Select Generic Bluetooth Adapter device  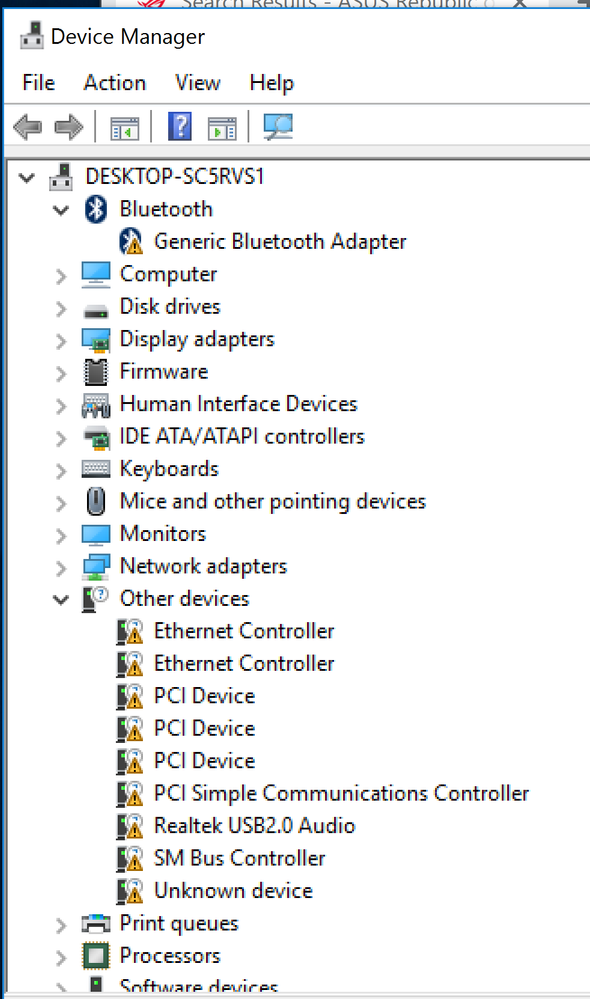[280, 241]
